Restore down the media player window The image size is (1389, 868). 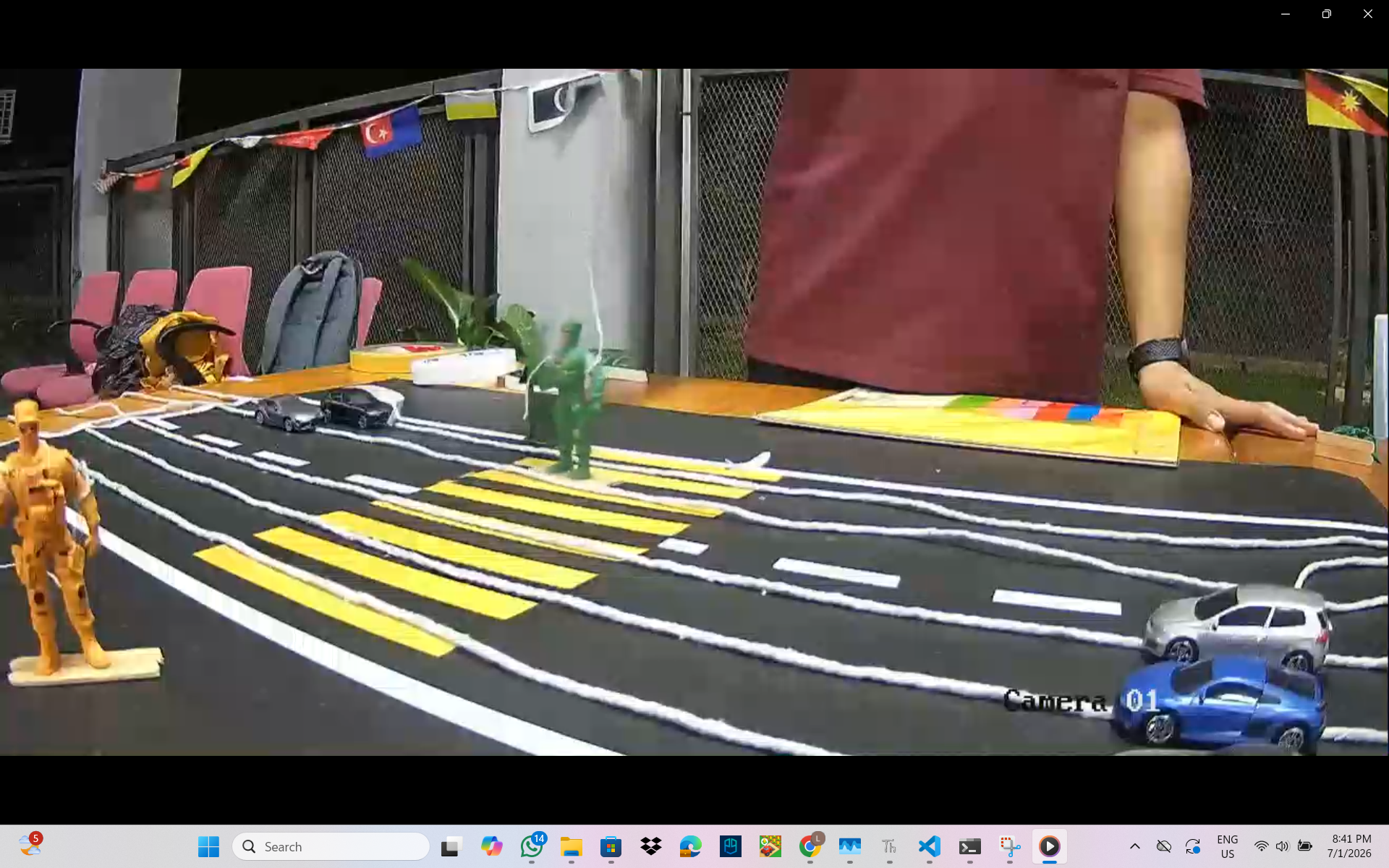[1326, 14]
